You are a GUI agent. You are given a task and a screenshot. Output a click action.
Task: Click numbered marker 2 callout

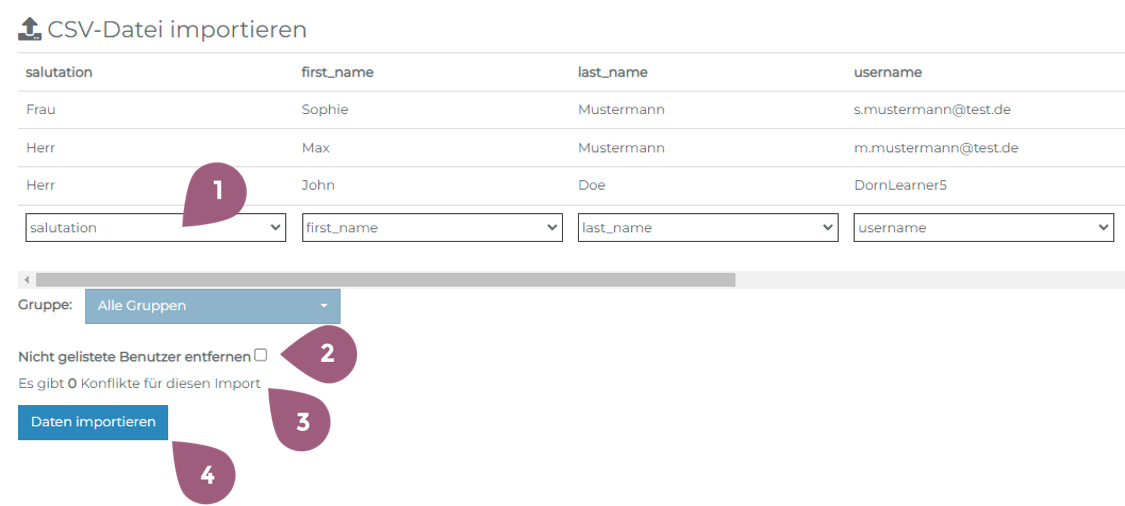point(325,353)
